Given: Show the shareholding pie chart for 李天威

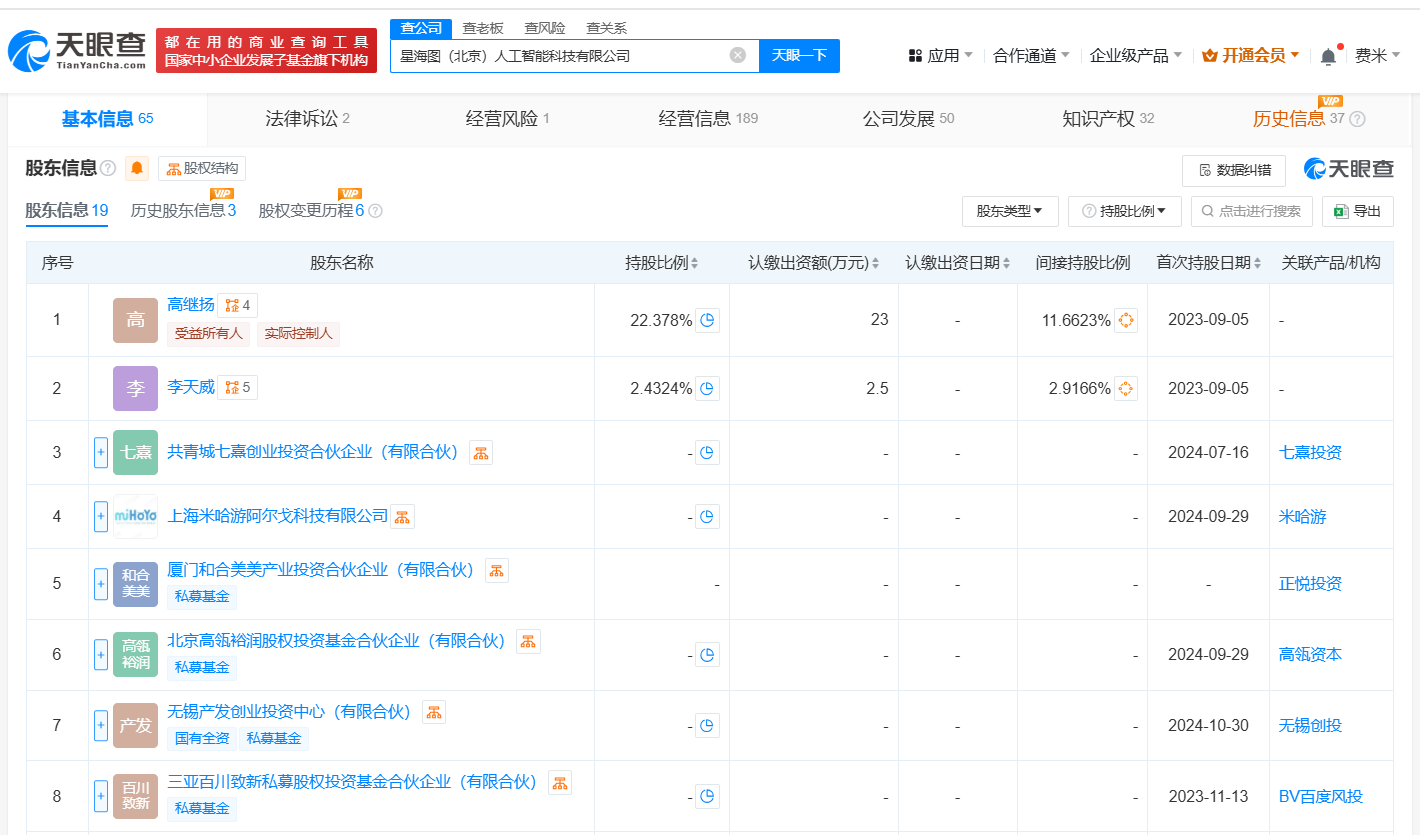Looking at the screenshot, I should [707, 388].
